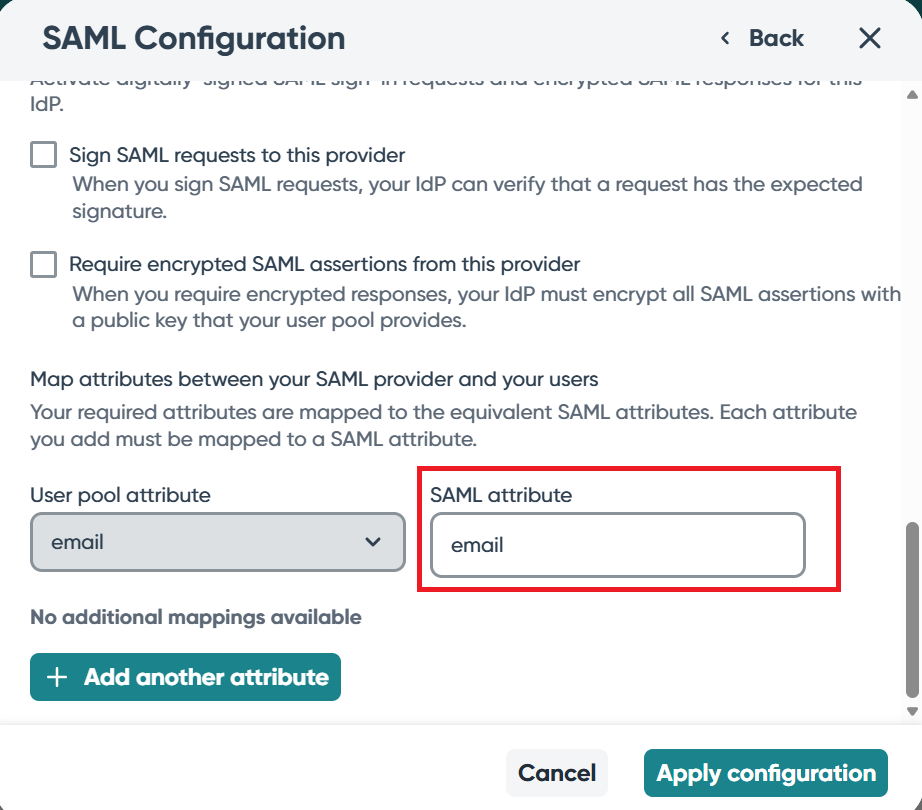Click the SAML Configuration dialog title
This screenshot has height=810, width=922.
pyautogui.click(x=194, y=39)
